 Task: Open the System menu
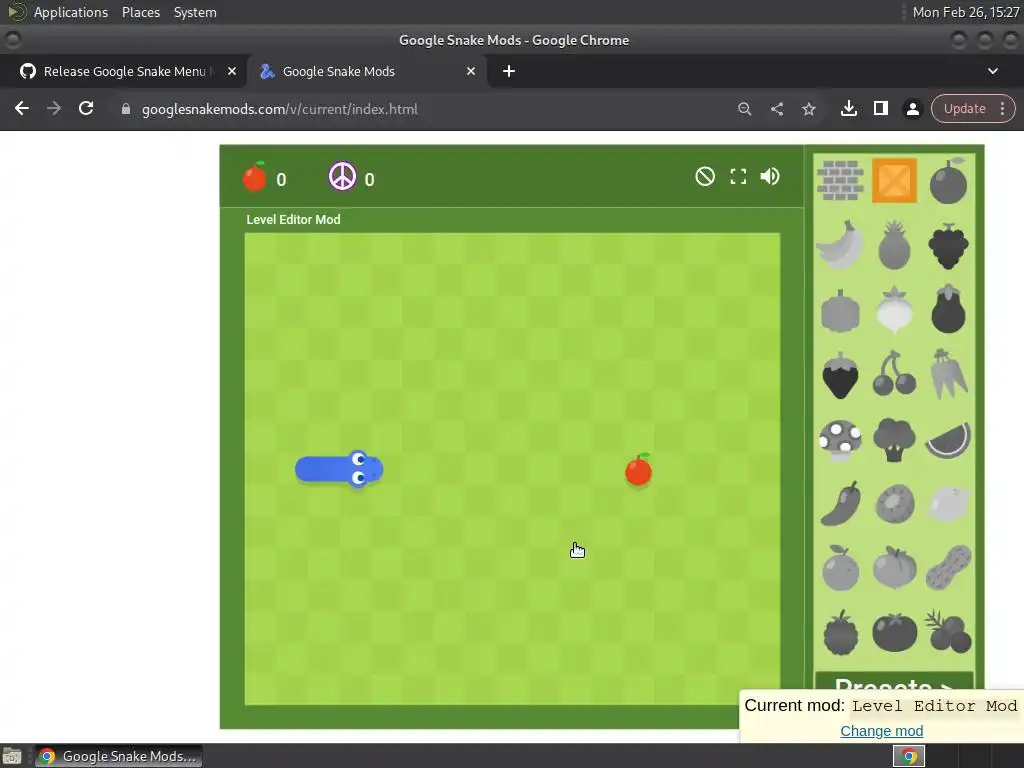tap(195, 12)
